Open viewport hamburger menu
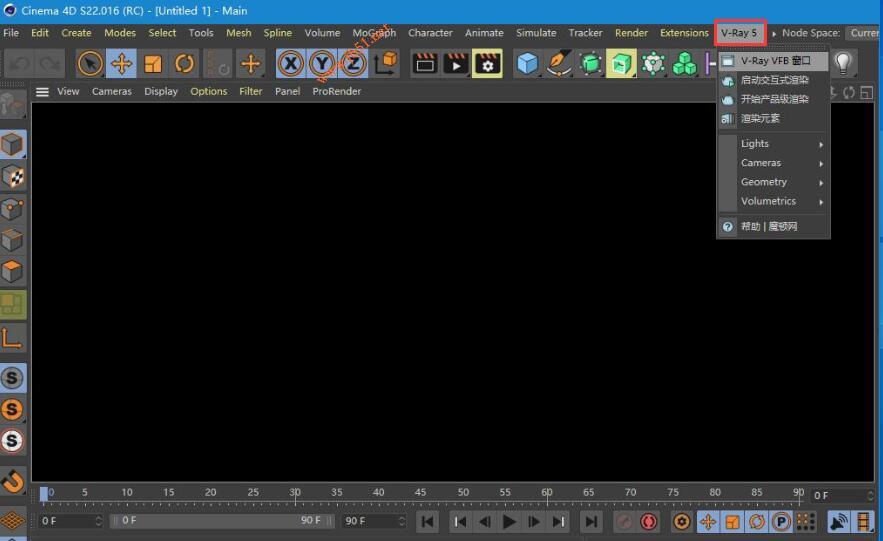 tap(42, 91)
